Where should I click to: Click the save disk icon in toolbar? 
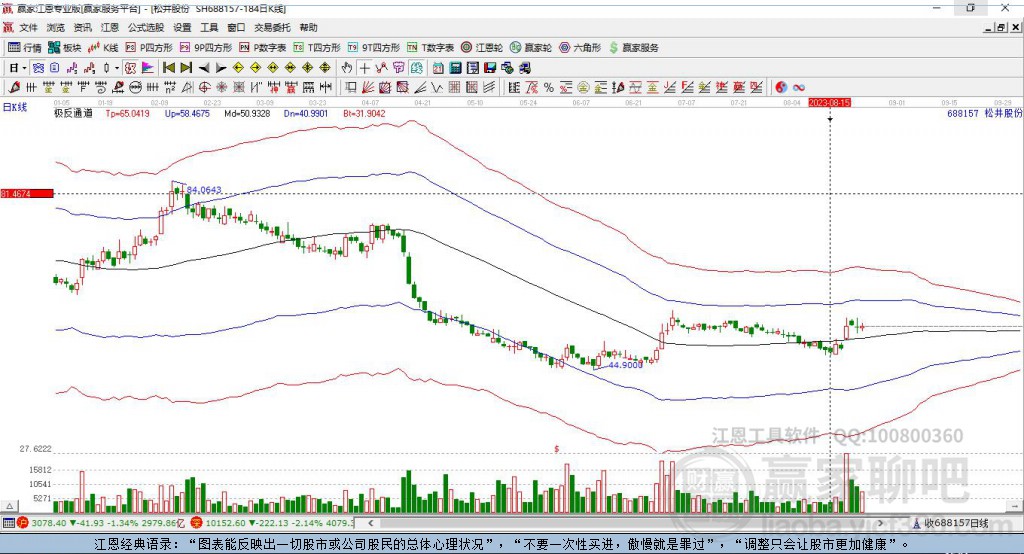pos(490,68)
